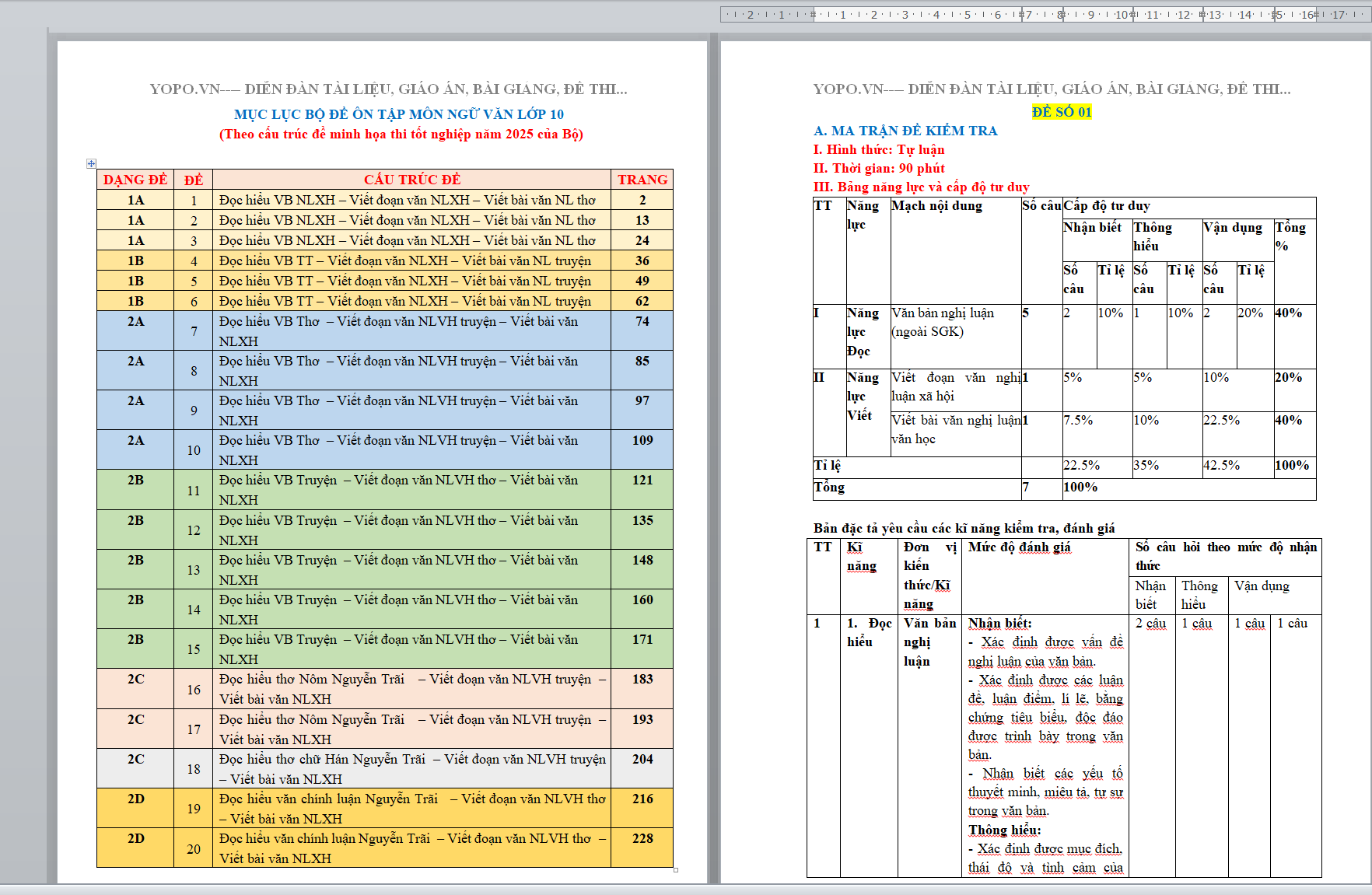Click the structure cell for đề 7

pyautogui.click(x=412, y=331)
